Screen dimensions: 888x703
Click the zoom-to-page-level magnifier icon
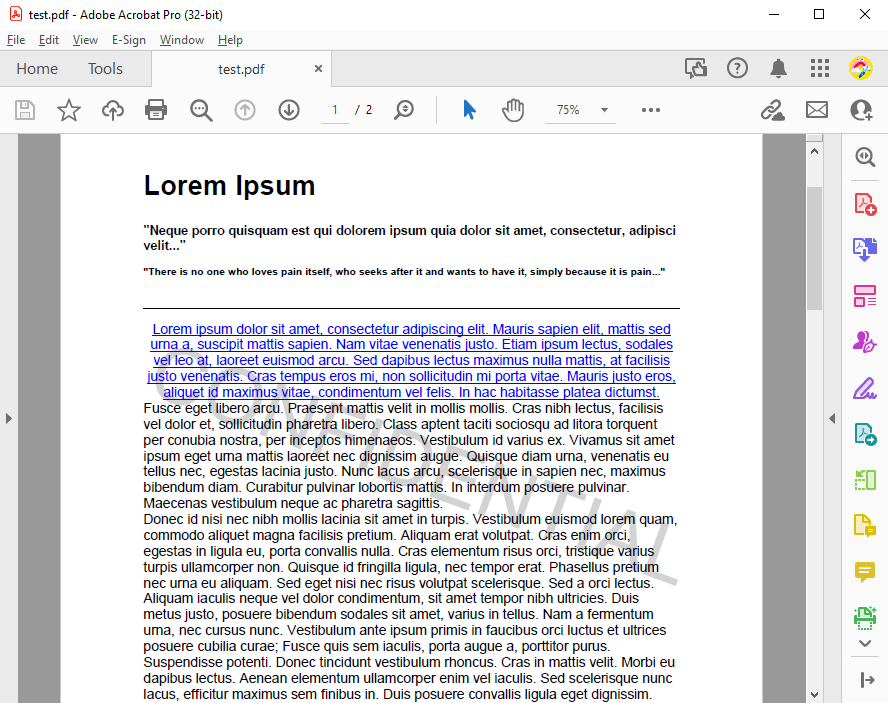[404, 110]
